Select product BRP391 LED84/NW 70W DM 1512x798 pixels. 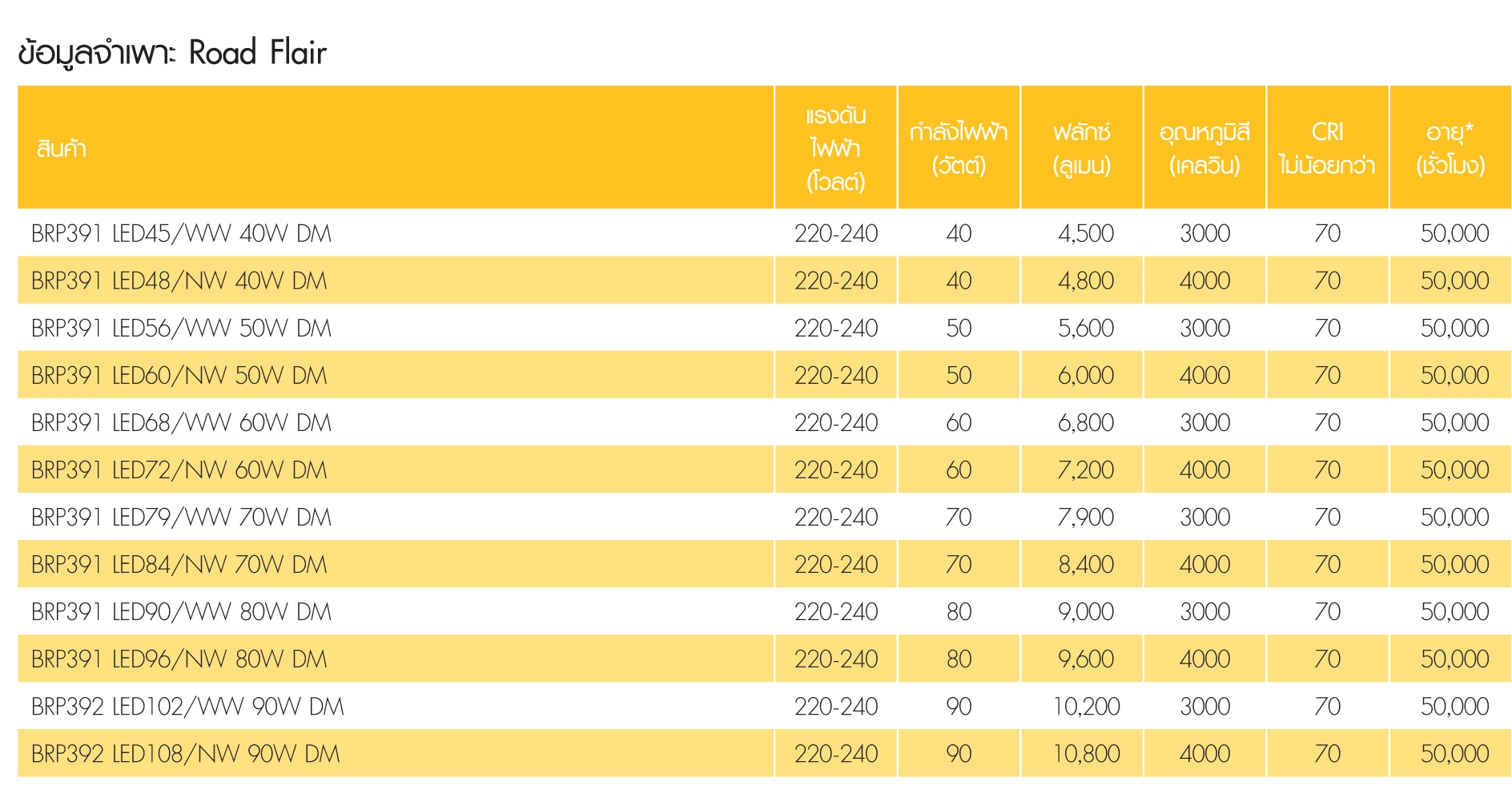tap(179, 564)
